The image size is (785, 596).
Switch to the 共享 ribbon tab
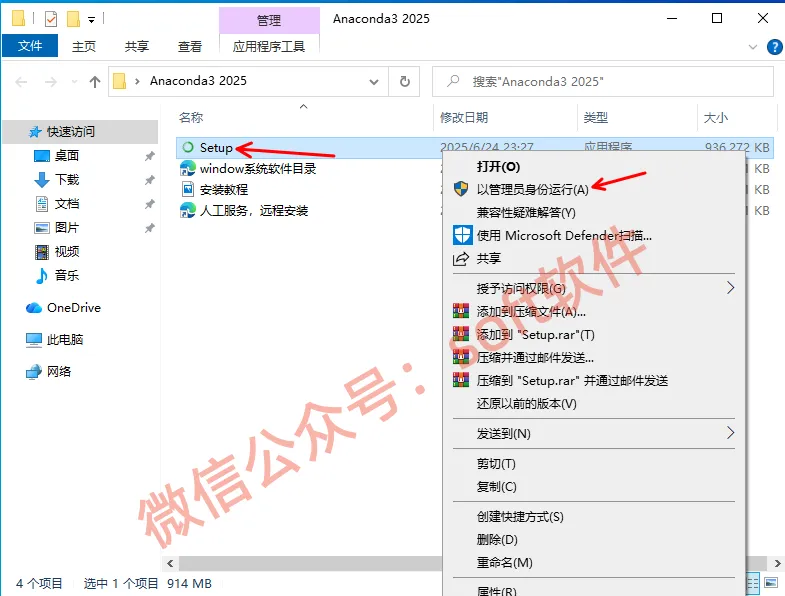[137, 47]
